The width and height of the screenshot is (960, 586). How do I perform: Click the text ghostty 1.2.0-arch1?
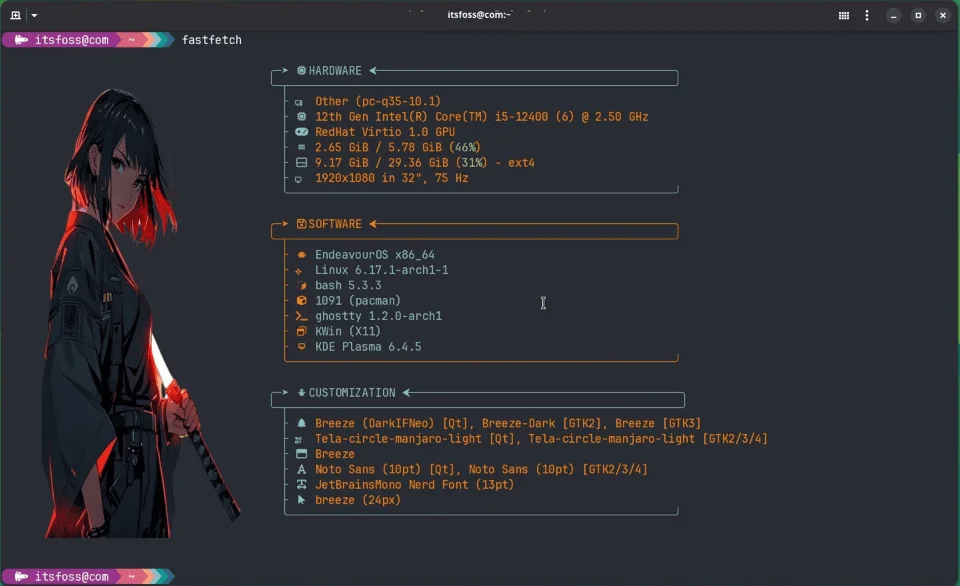tap(378, 316)
